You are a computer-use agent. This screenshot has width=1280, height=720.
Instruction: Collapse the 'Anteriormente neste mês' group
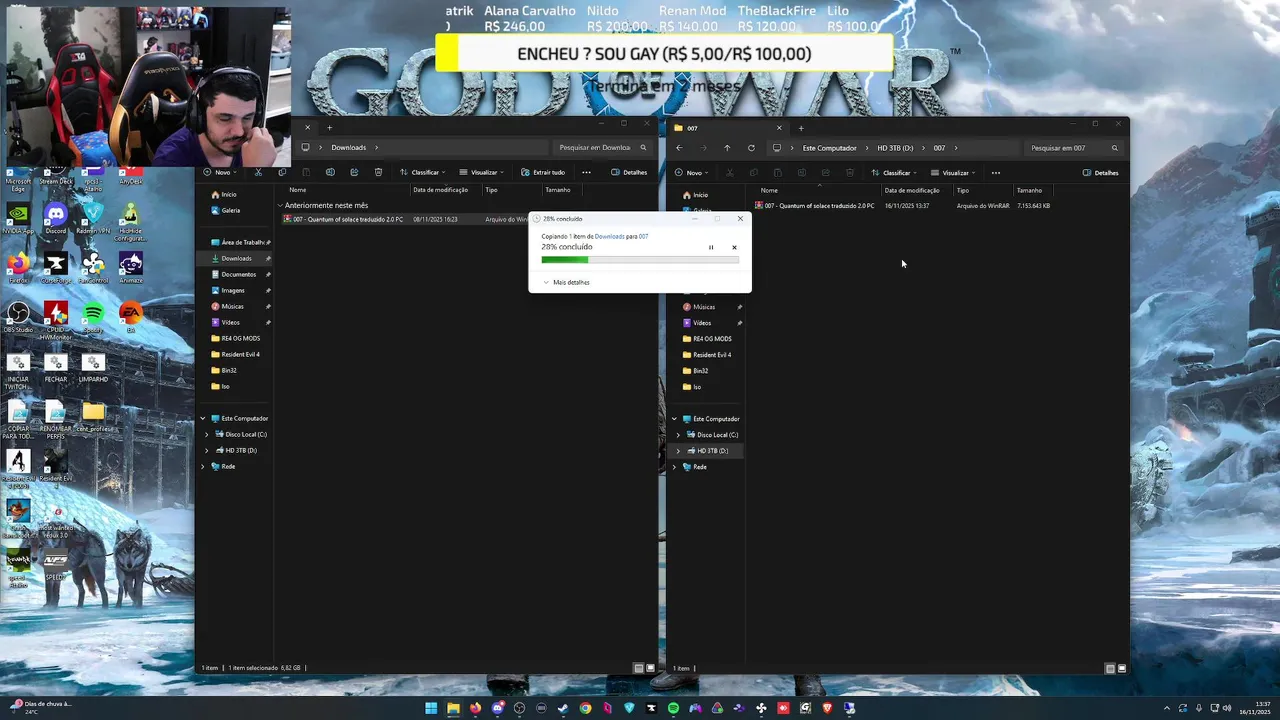[281, 205]
